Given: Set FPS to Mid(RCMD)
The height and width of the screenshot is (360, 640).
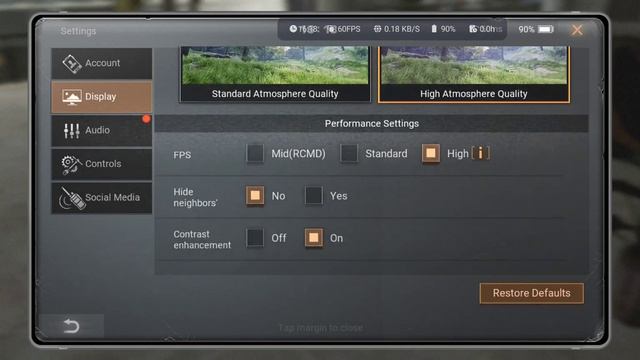Looking at the screenshot, I should pyautogui.click(x=255, y=153).
